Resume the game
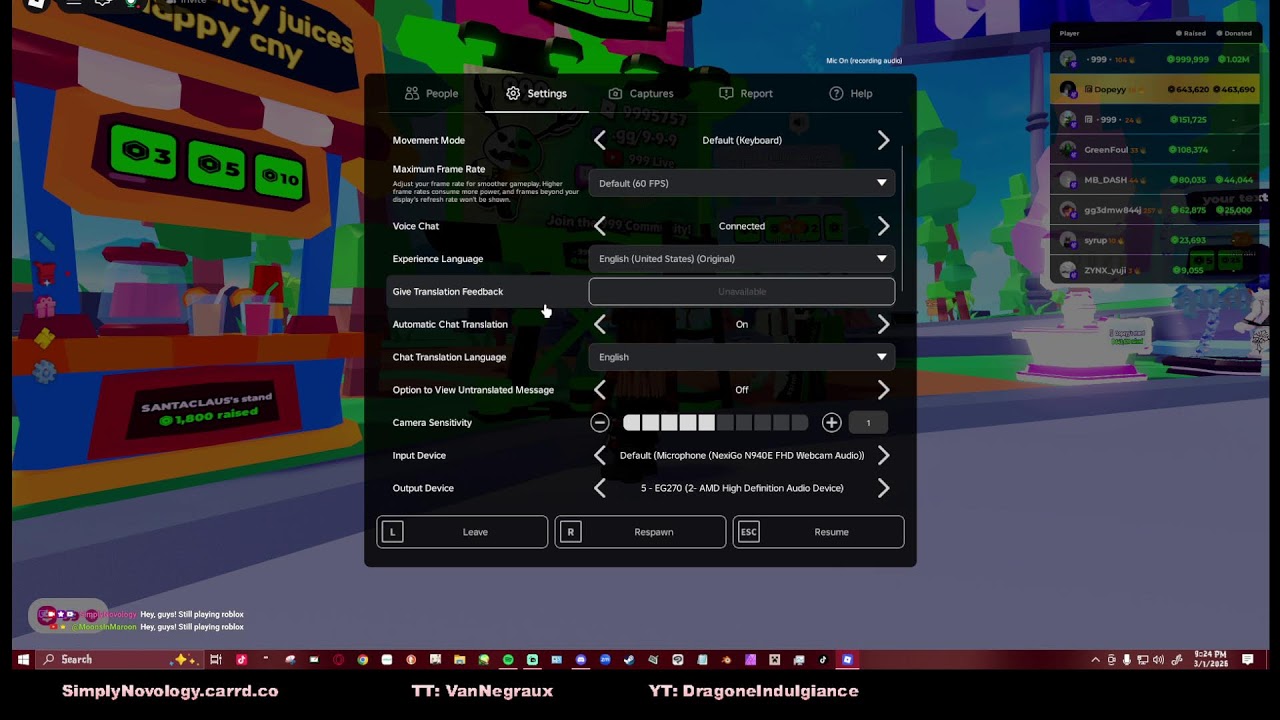1280x720 pixels. click(818, 532)
